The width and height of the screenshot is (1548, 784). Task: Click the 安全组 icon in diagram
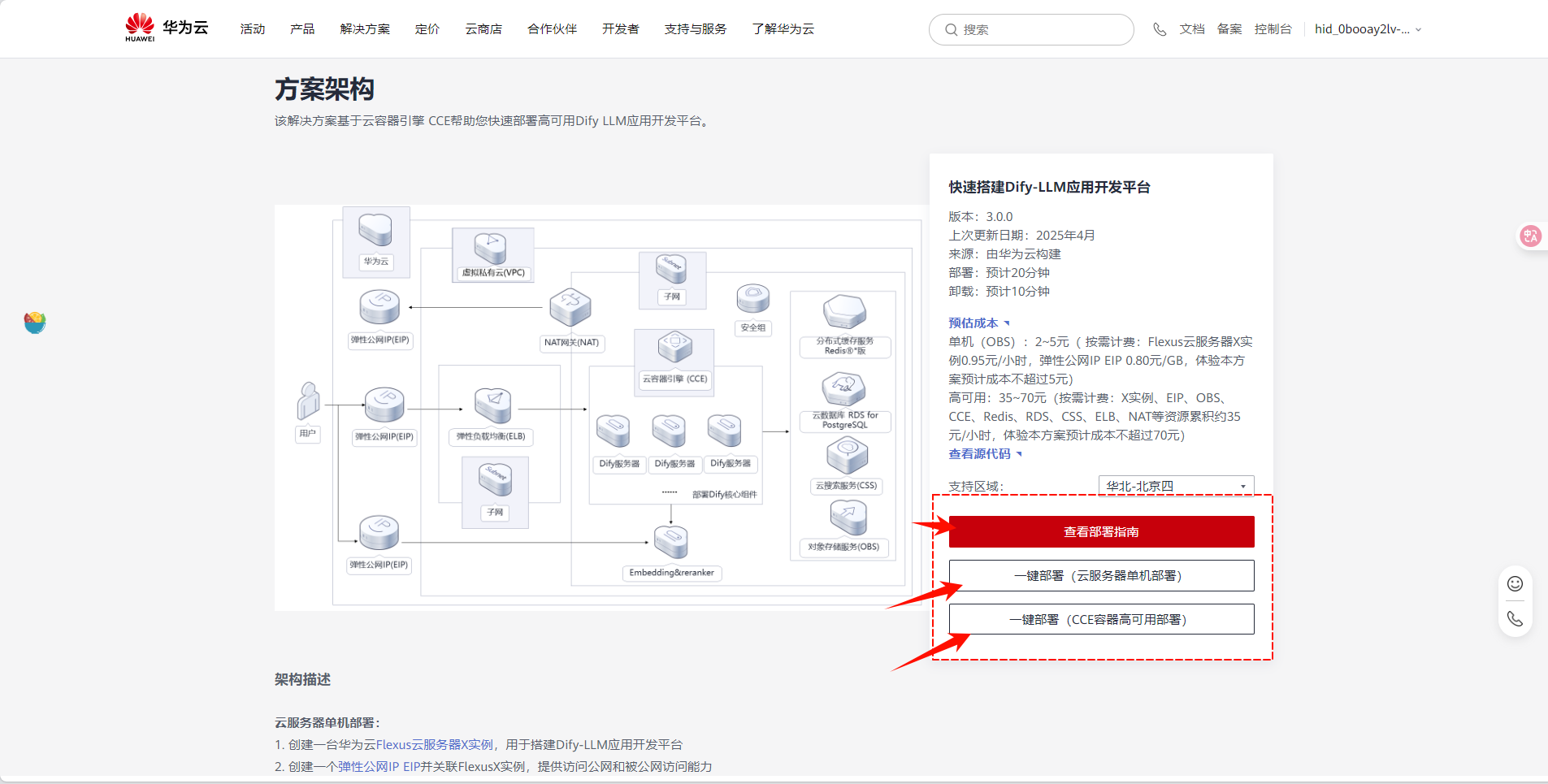(752, 298)
